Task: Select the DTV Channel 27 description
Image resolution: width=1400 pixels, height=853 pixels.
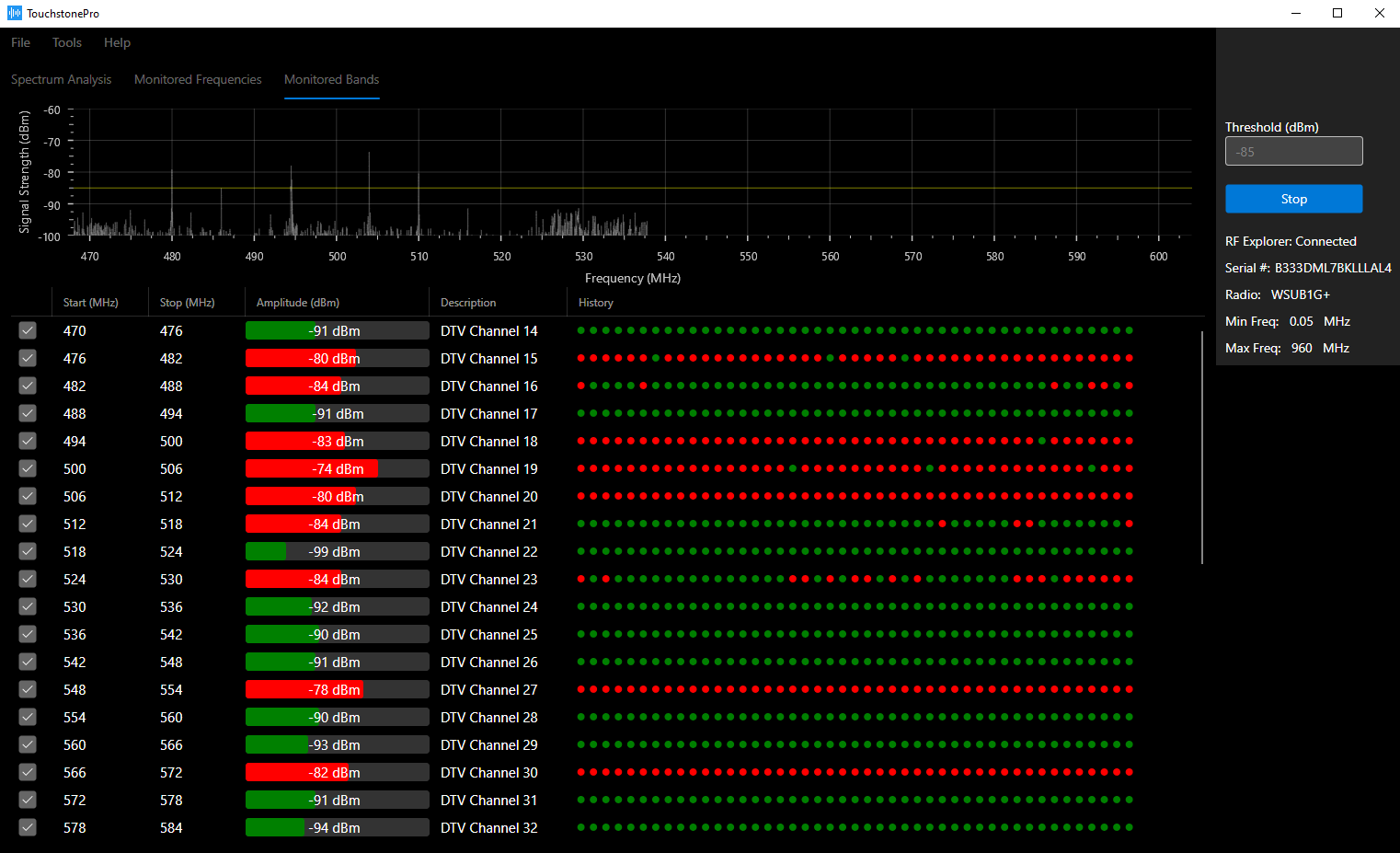Action: (489, 689)
